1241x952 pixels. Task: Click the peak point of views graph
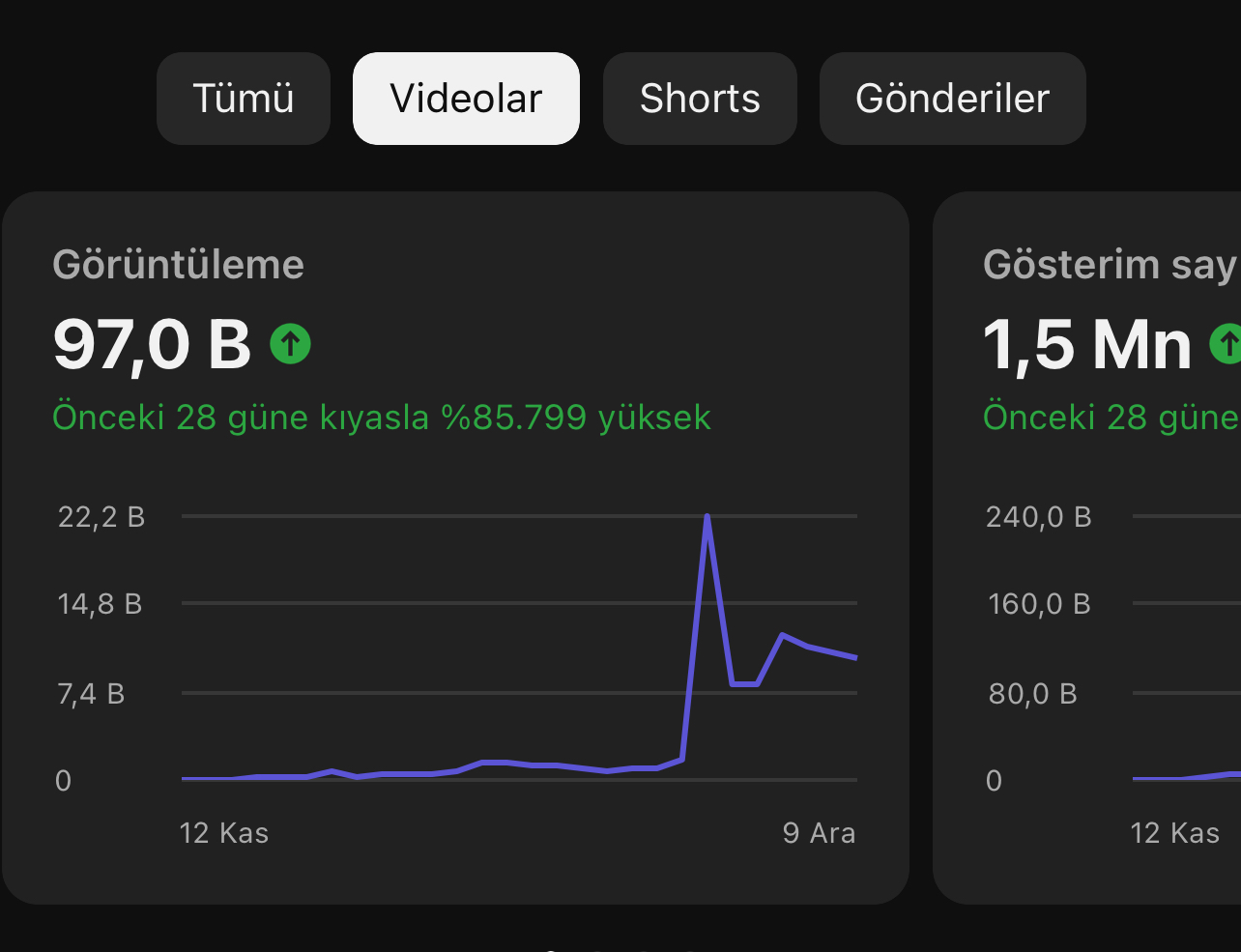(x=707, y=516)
